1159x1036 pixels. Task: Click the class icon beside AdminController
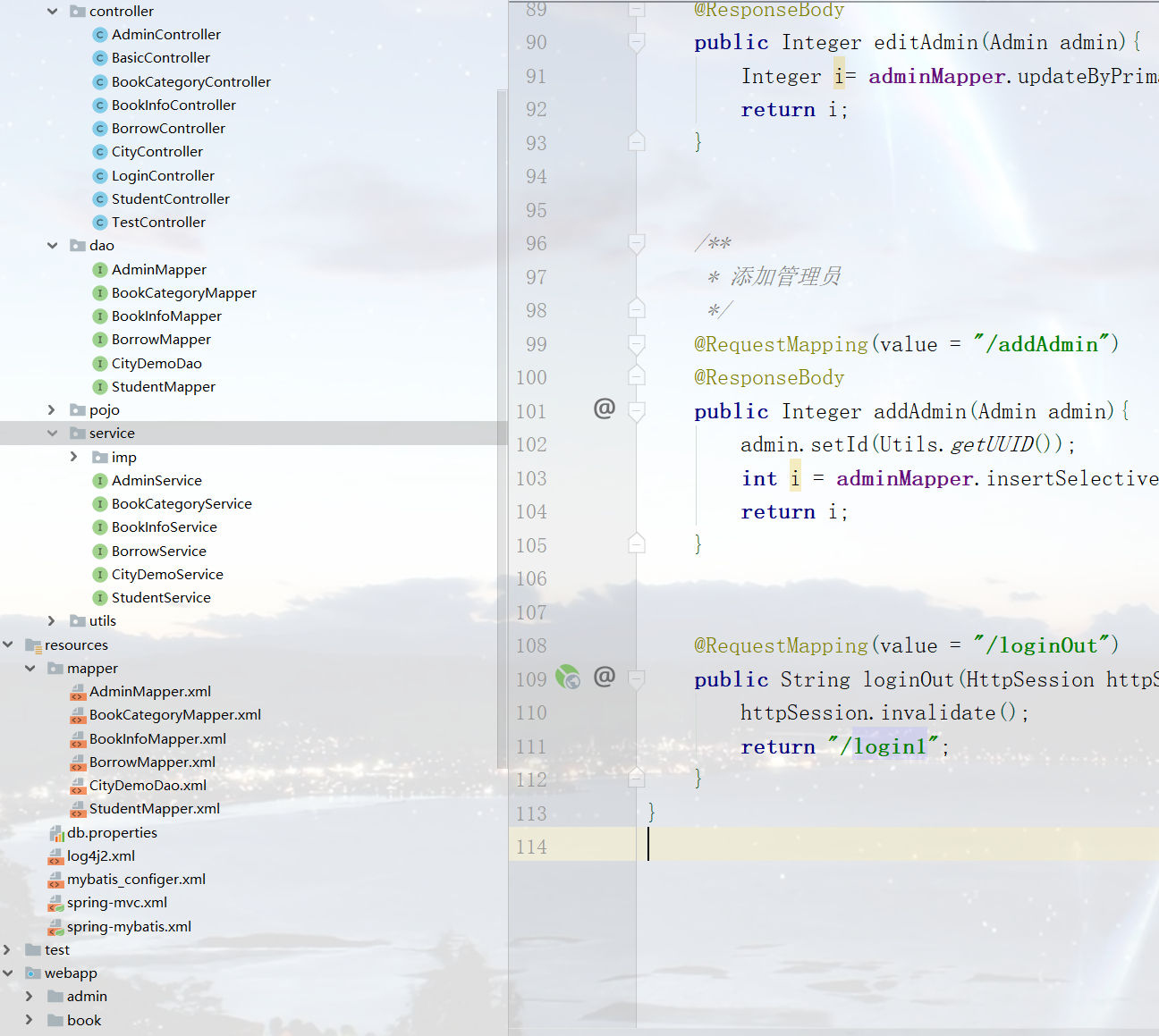[100, 35]
